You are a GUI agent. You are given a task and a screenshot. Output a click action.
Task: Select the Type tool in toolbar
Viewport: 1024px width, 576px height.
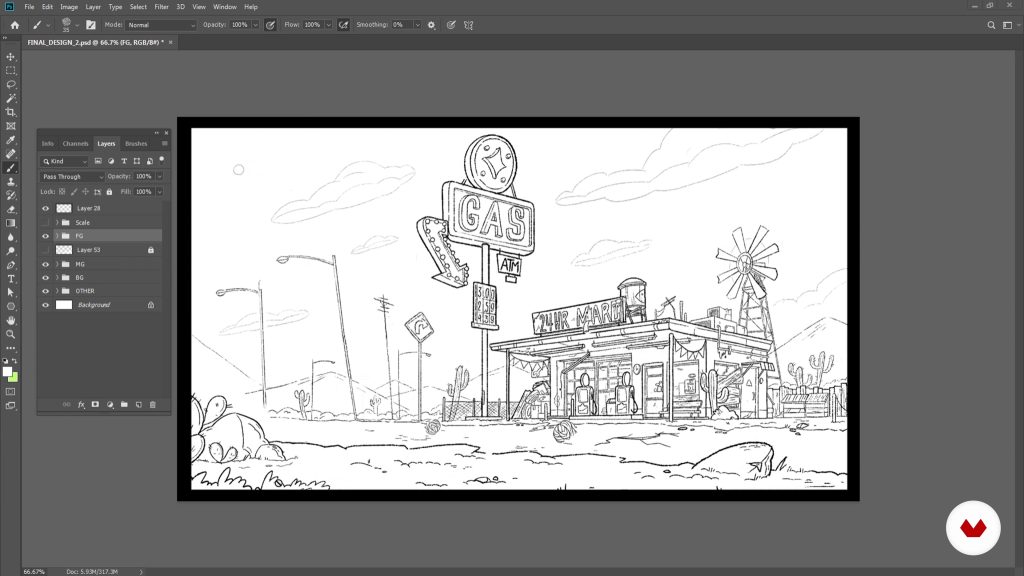pyautogui.click(x=11, y=279)
